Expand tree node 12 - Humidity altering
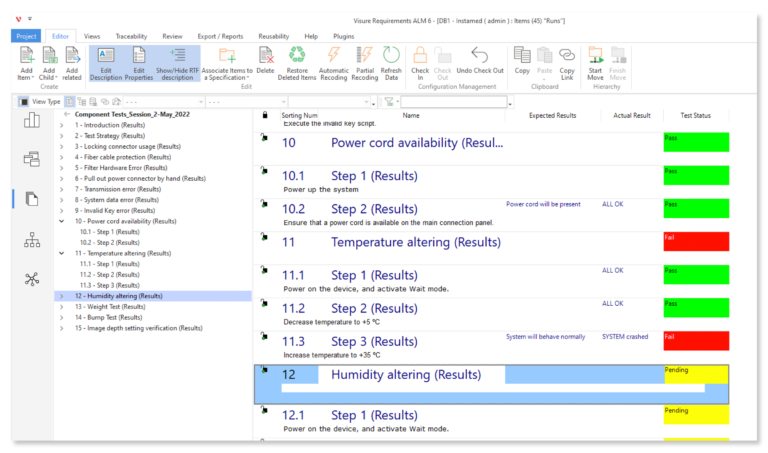 pos(62,296)
